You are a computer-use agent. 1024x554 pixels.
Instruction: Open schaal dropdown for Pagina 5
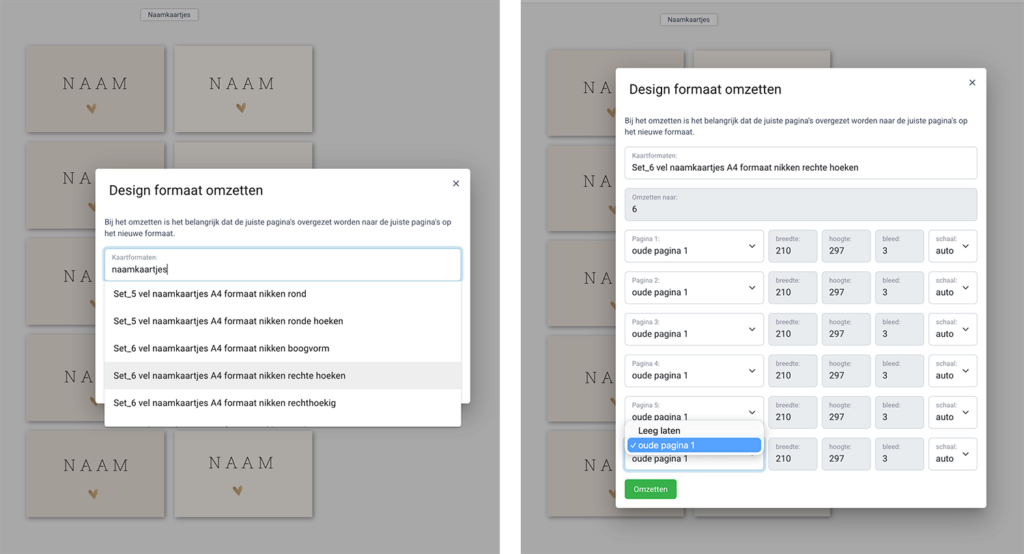pos(953,412)
